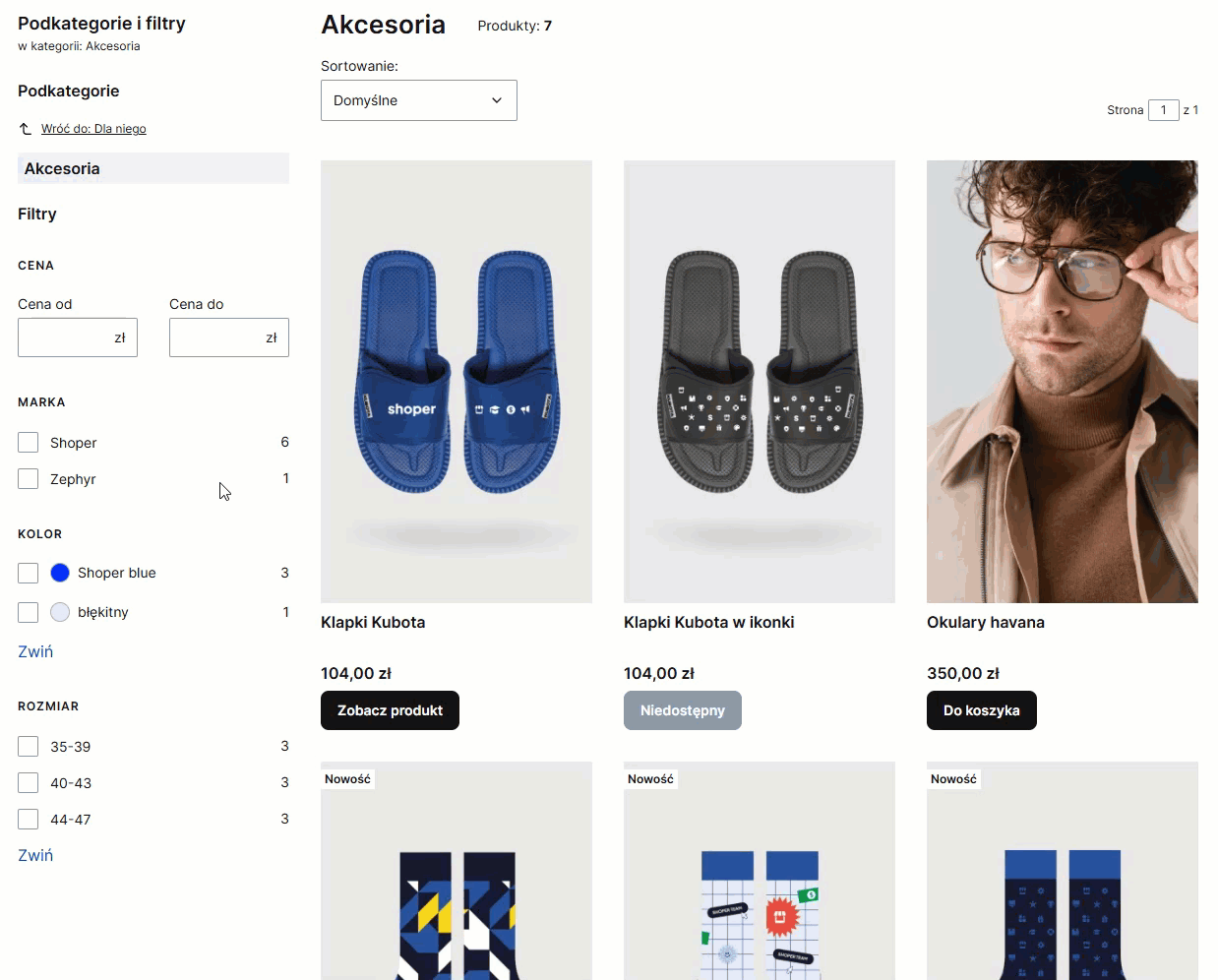The image size is (1218, 980).
Task: Select the Shoper blue color circle
Action: point(60,573)
